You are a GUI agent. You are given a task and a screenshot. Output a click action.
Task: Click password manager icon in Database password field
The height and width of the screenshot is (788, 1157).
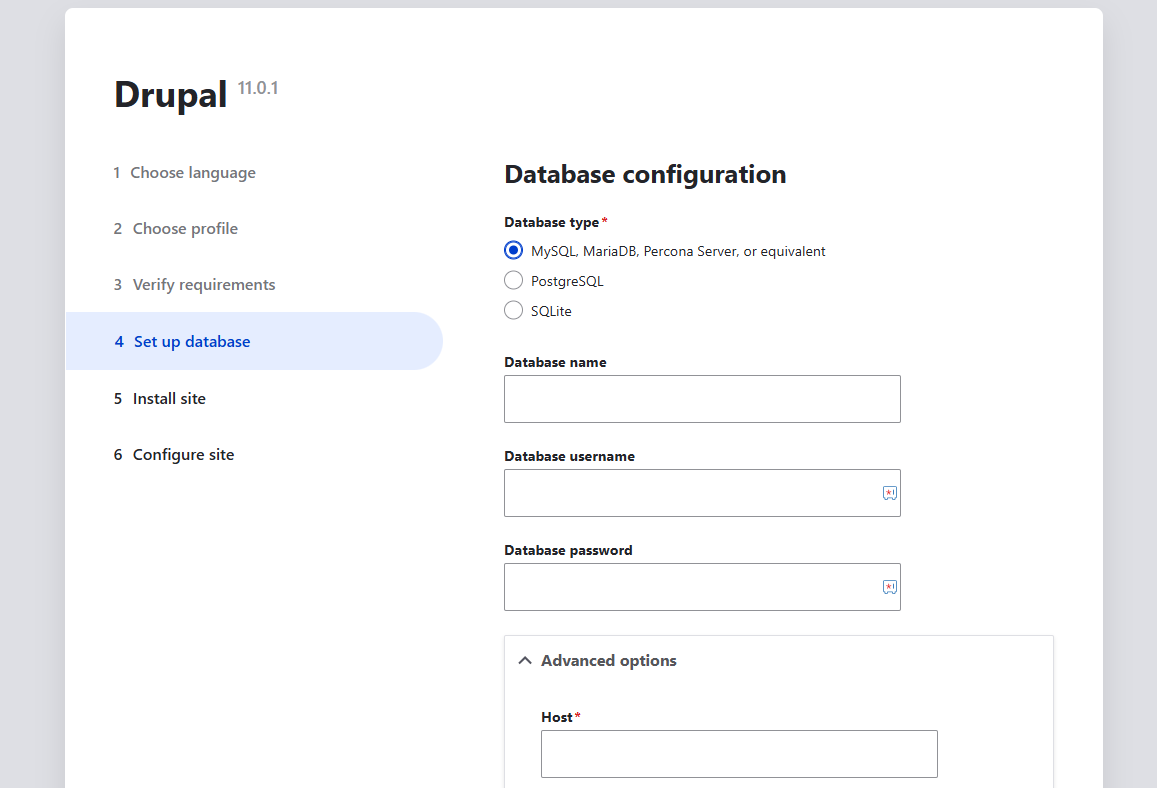tap(889, 587)
